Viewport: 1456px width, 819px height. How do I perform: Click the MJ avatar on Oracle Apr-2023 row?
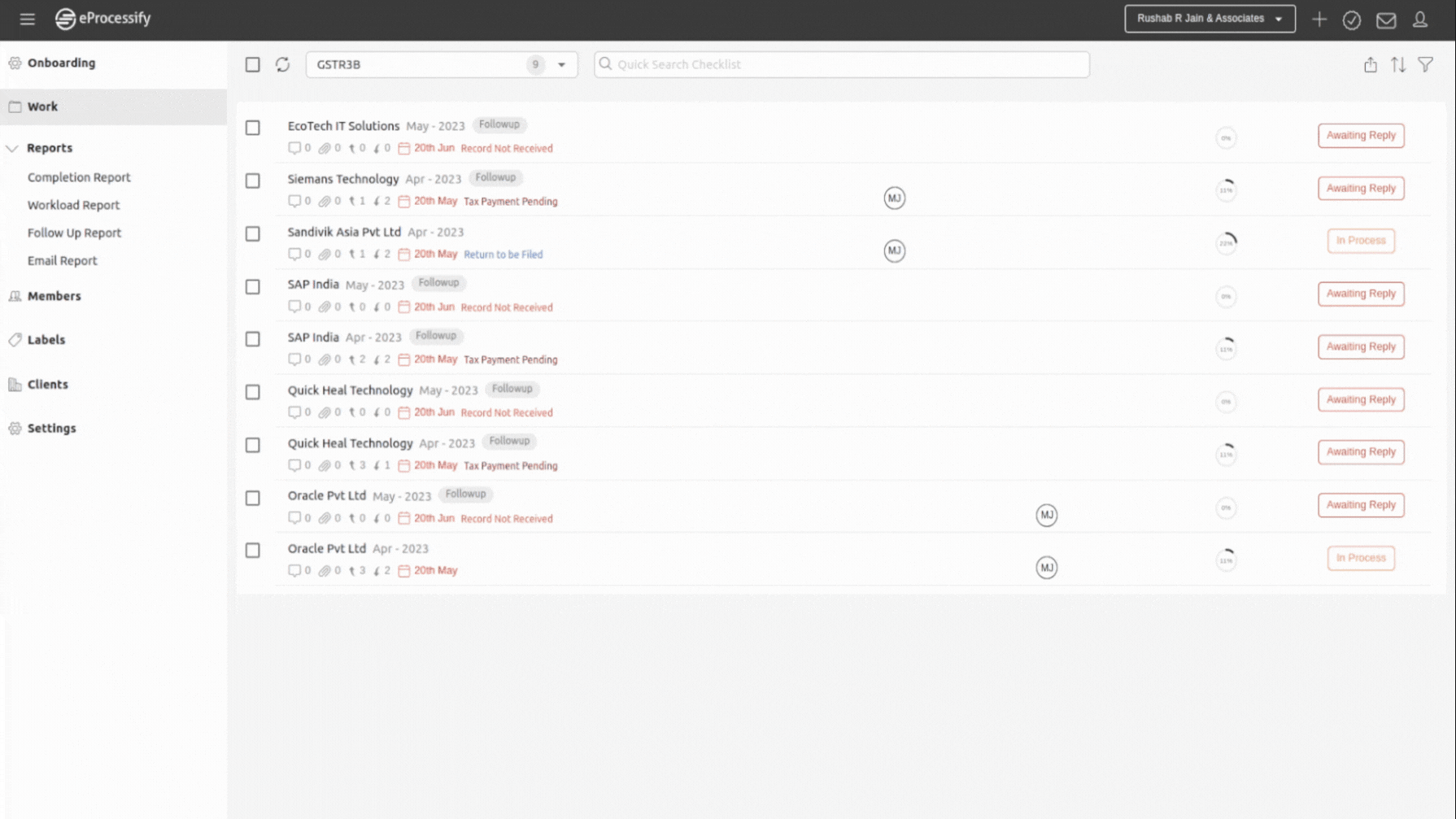click(x=1046, y=568)
